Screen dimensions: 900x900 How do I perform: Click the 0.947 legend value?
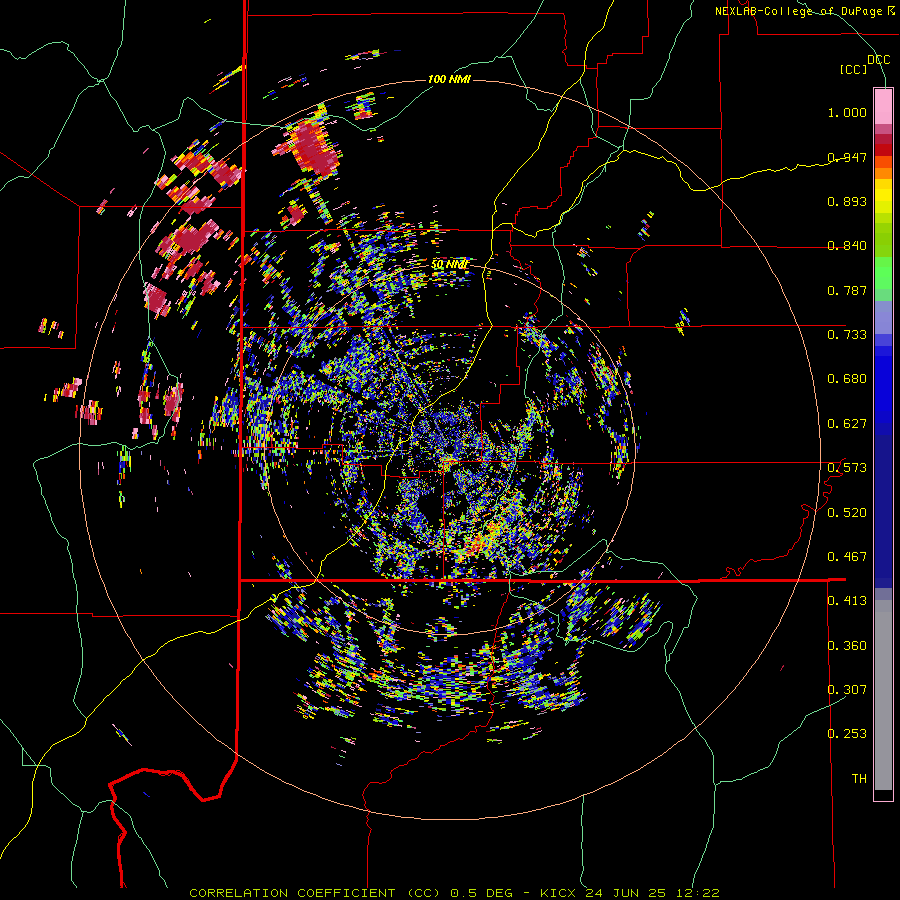(847, 157)
